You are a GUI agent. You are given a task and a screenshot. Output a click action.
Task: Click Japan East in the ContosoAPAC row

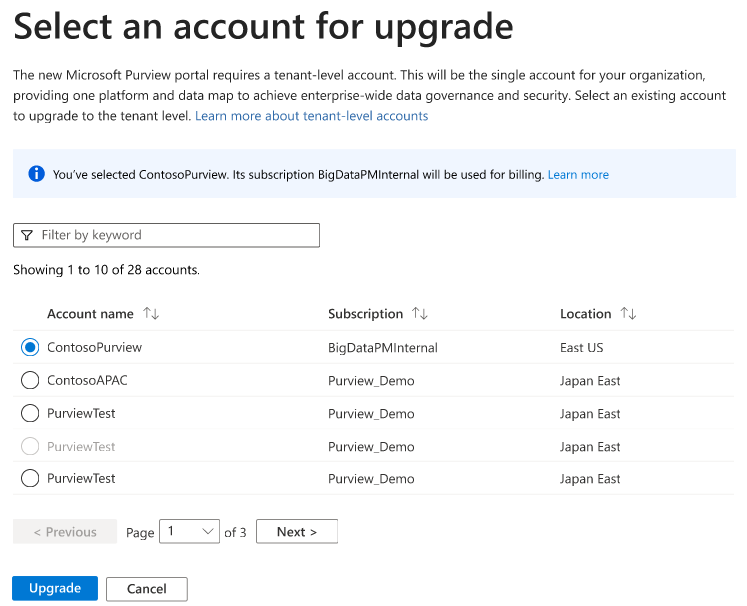pos(590,381)
